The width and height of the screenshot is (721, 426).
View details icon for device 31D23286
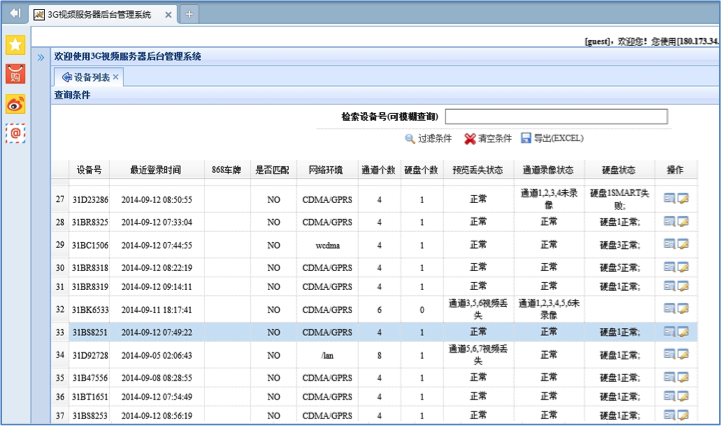[x=670, y=198]
